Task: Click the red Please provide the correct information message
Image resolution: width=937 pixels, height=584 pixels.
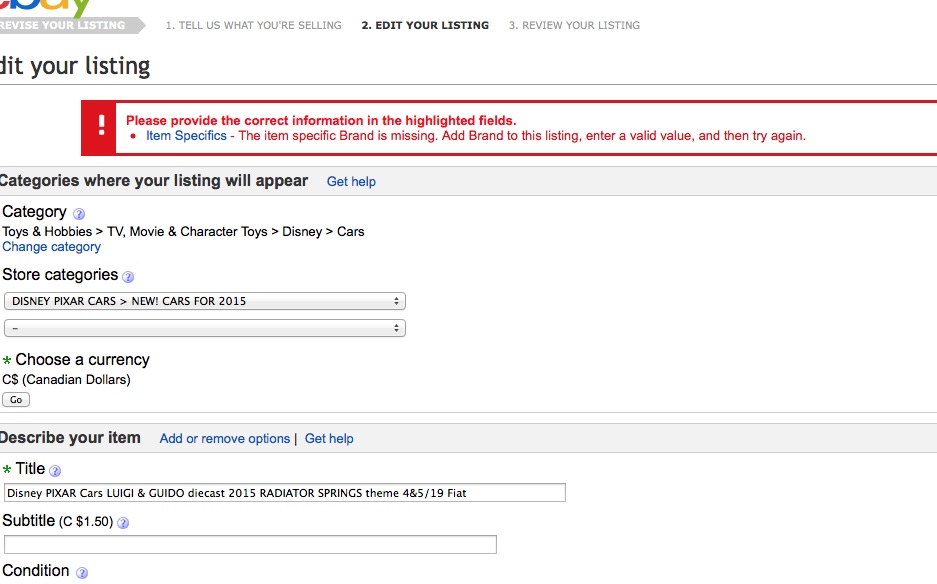Action: [x=321, y=120]
